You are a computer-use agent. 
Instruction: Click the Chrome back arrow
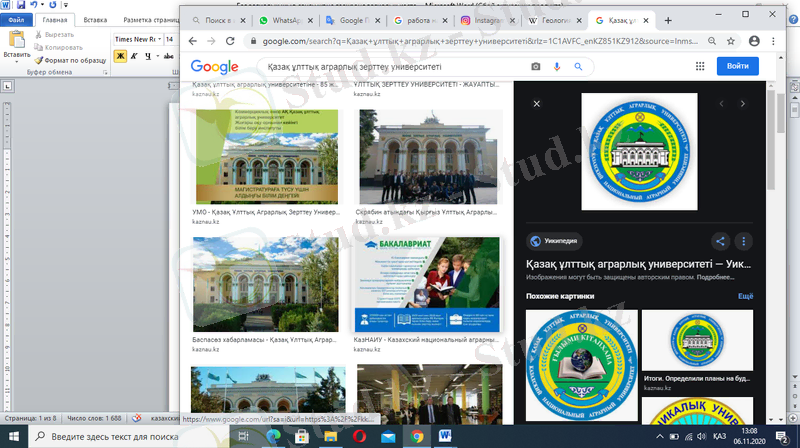pyautogui.click(x=192, y=41)
